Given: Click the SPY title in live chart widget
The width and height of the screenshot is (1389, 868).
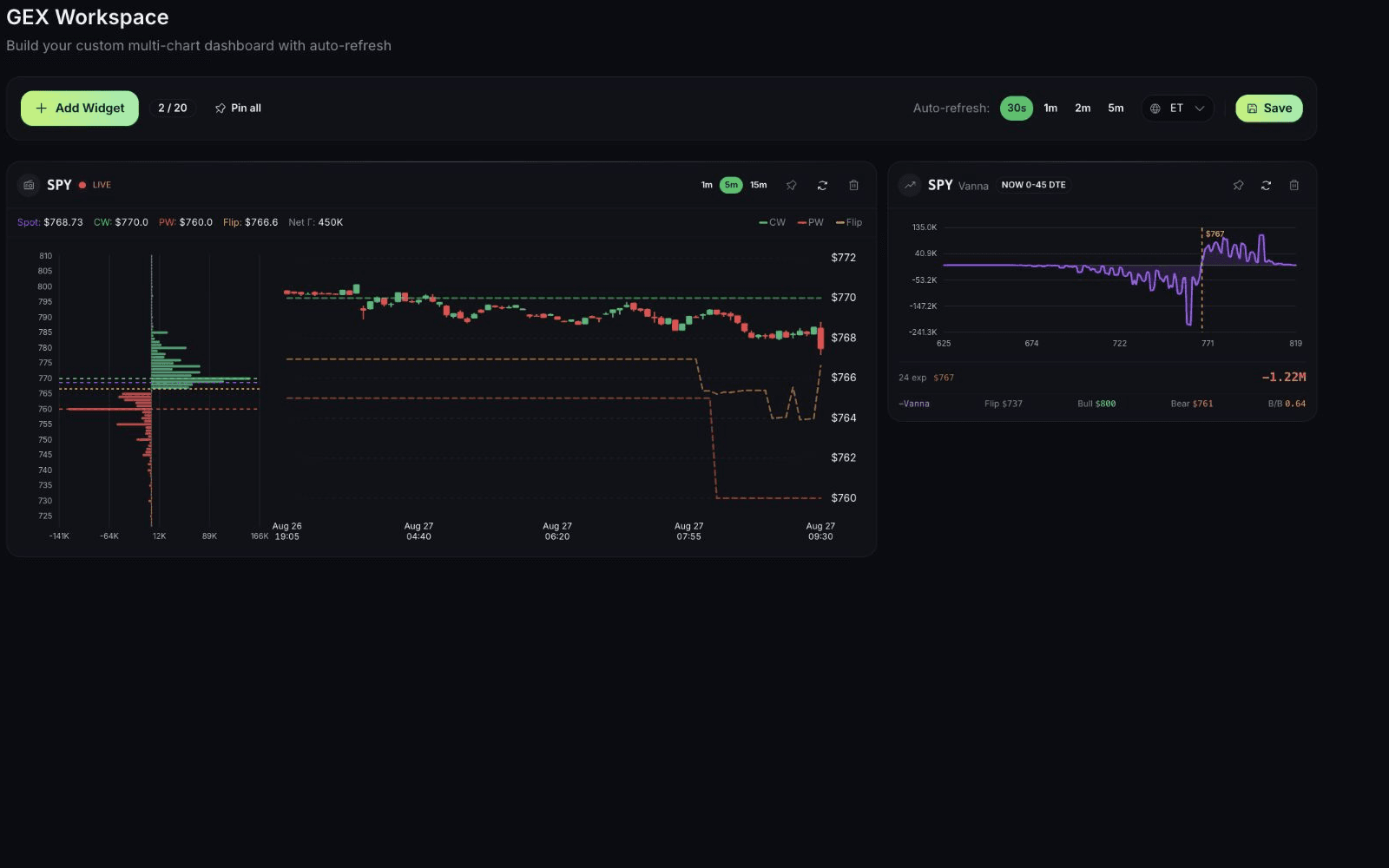Looking at the screenshot, I should coord(59,185).
